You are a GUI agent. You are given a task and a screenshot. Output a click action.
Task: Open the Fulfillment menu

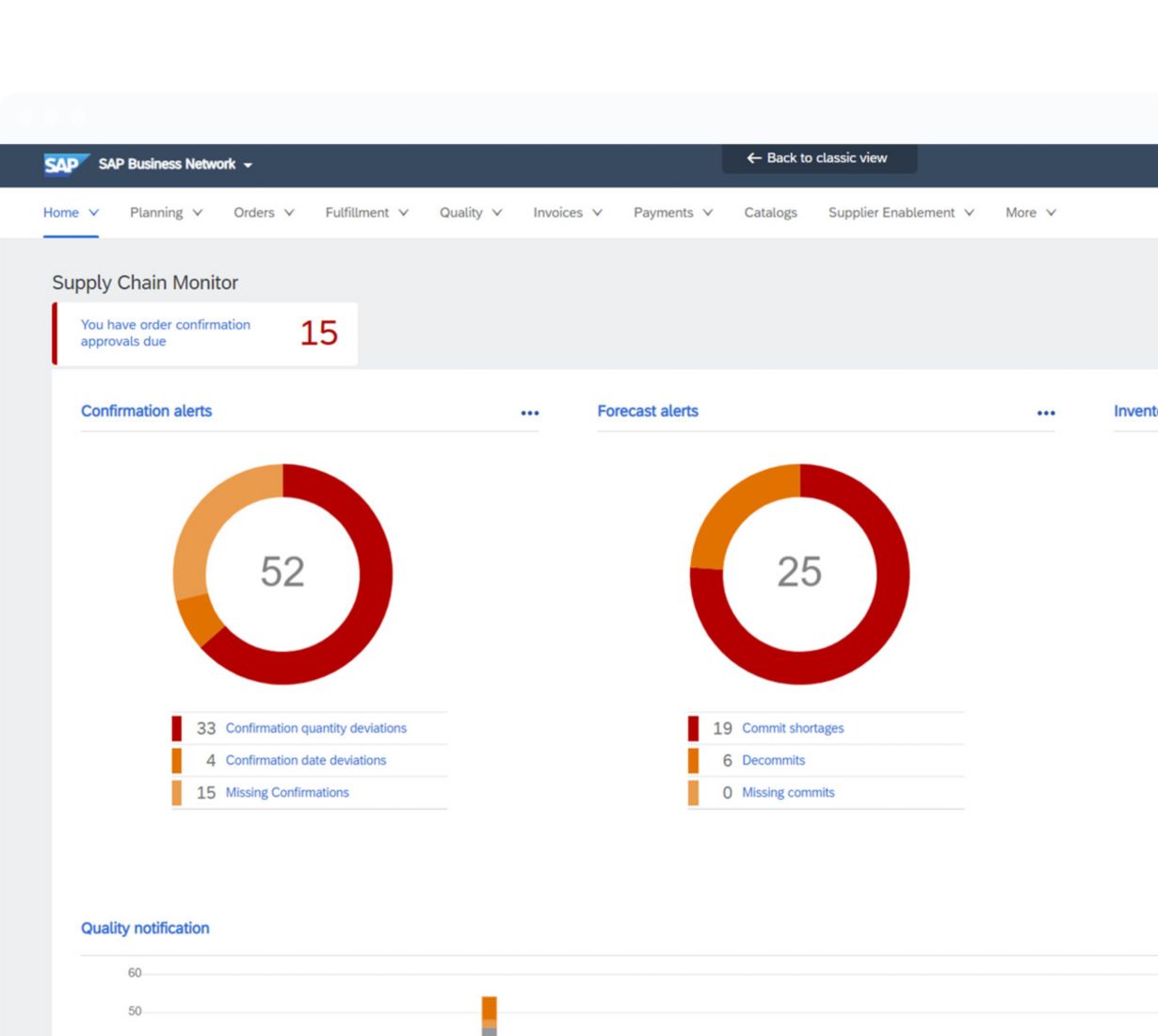click(366, 213)
